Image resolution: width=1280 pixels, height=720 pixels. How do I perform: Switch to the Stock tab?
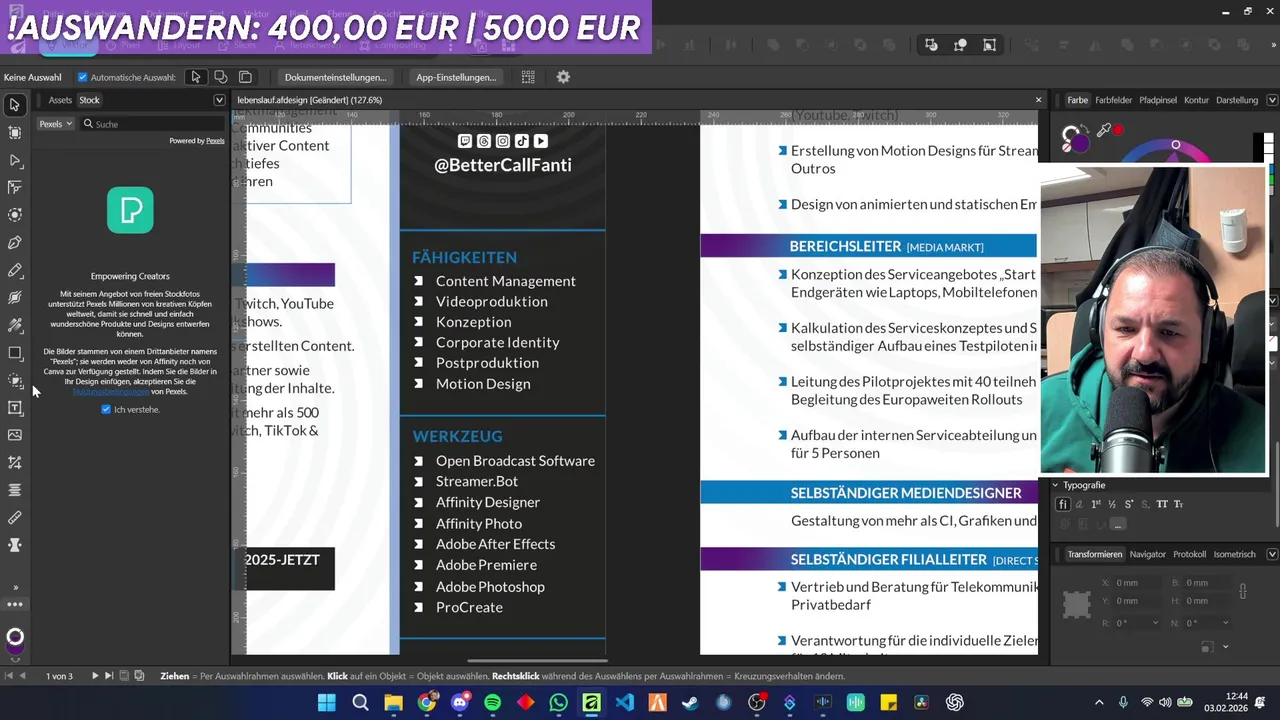tap(89, 100)
